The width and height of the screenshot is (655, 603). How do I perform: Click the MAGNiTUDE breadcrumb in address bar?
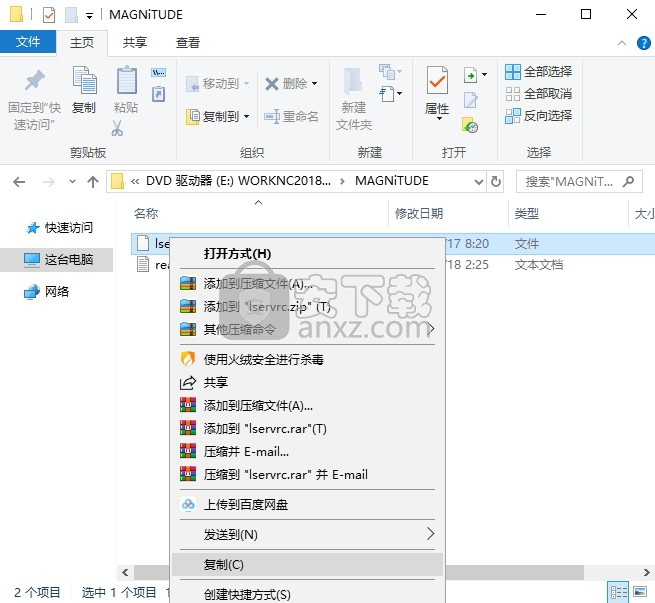click(391, 181)
